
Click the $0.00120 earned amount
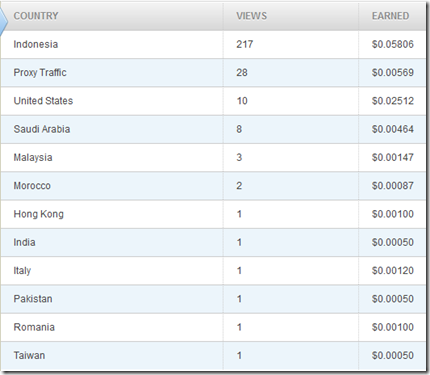[393, 271]
